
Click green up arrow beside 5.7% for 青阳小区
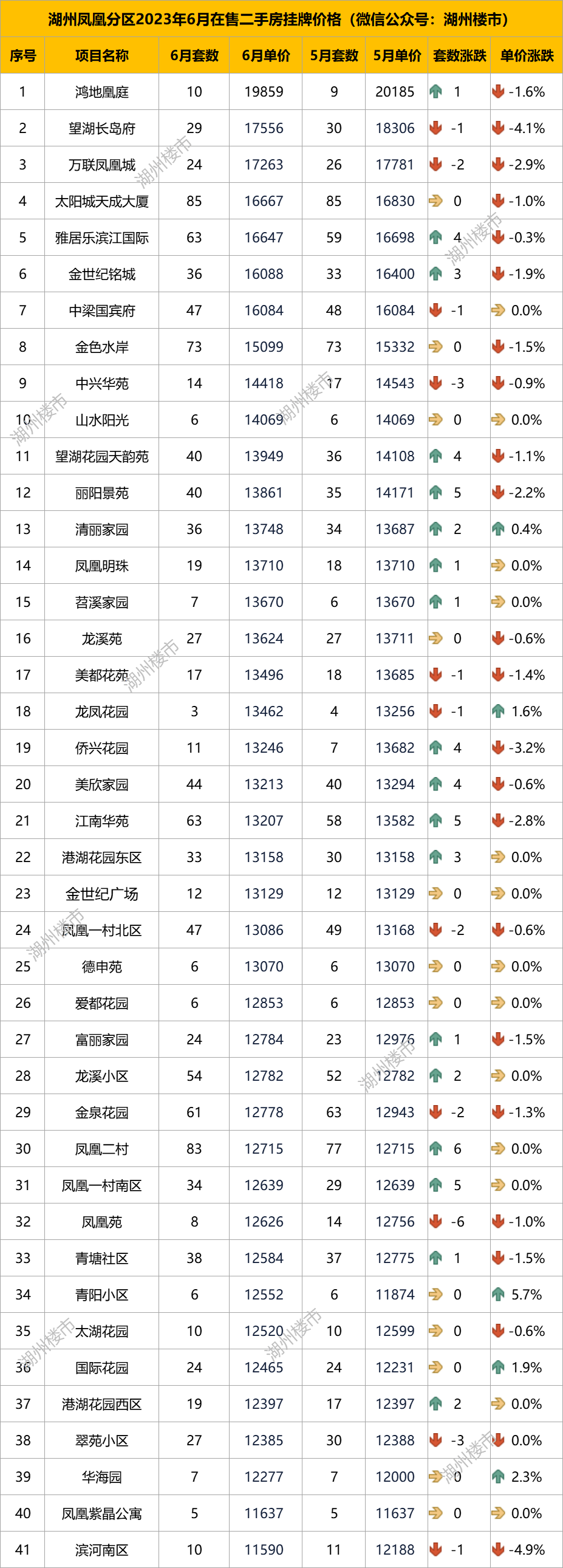498,1294
